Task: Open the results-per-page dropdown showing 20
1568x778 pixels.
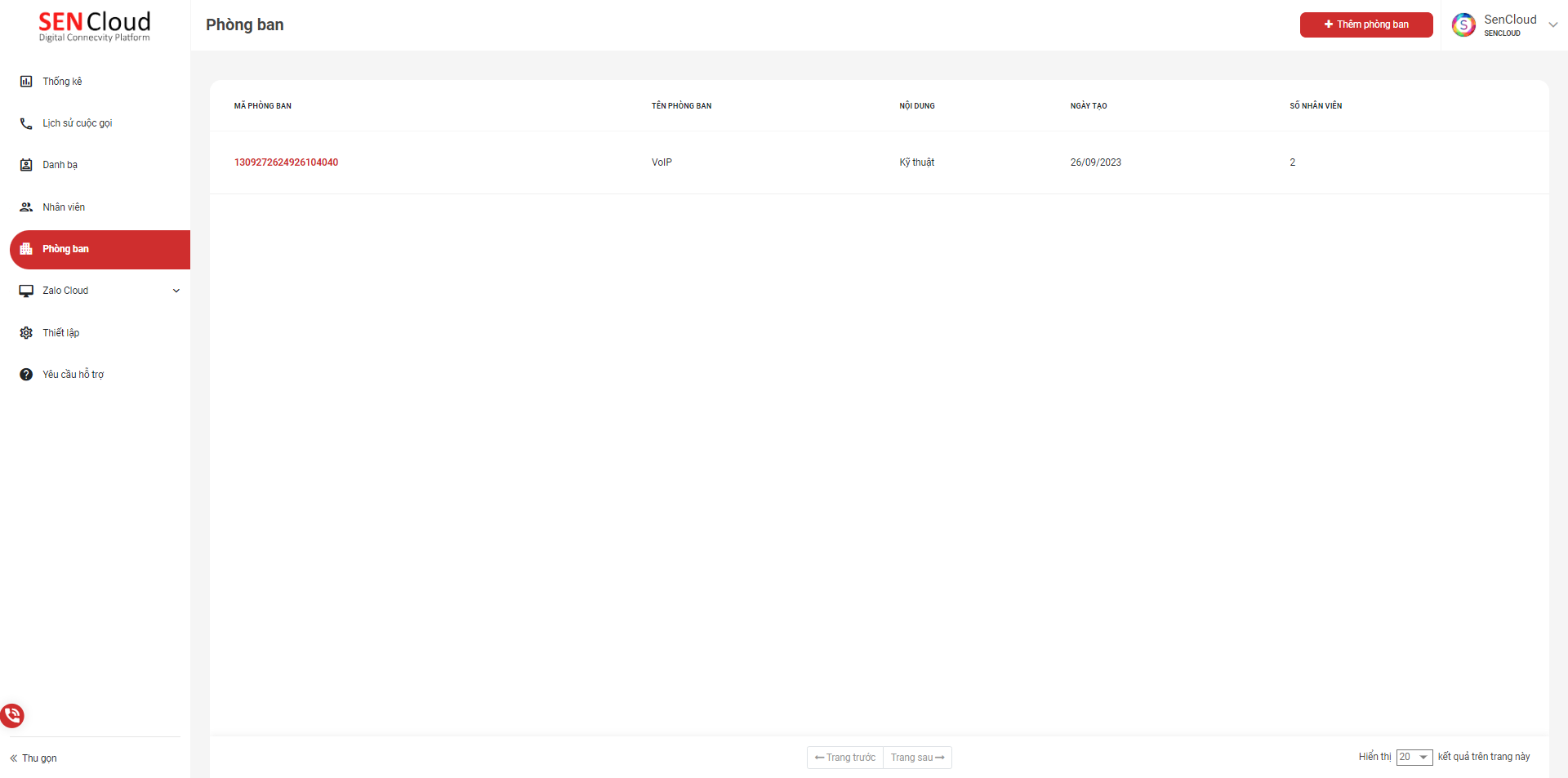Action: 1414,758
